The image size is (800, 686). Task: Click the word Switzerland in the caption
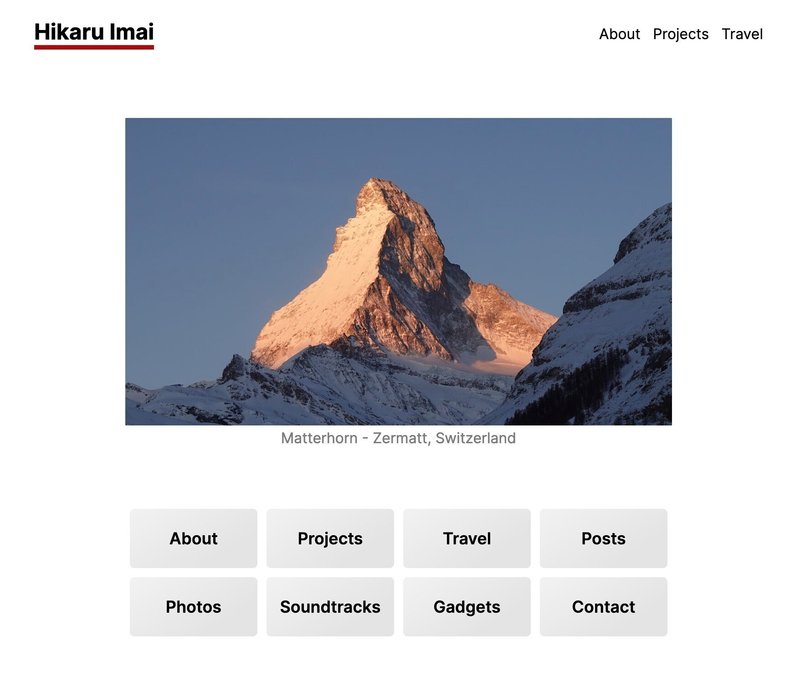click(476, 438)
